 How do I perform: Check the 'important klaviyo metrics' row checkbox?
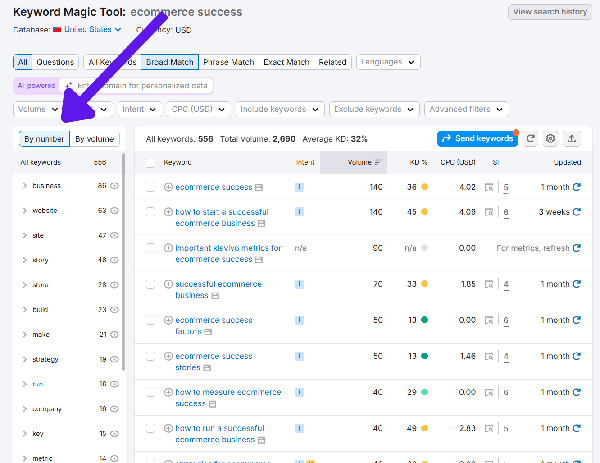150,248
